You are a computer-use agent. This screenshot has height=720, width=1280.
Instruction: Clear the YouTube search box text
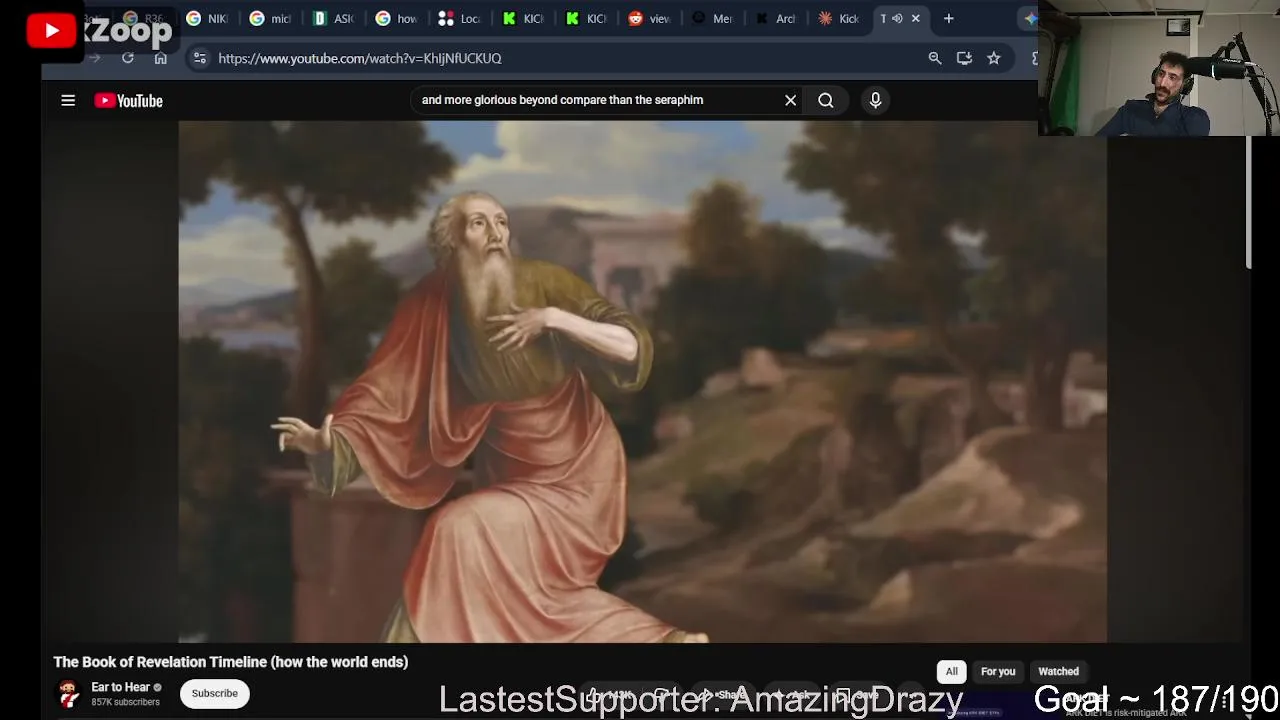(x=790, y=100)
